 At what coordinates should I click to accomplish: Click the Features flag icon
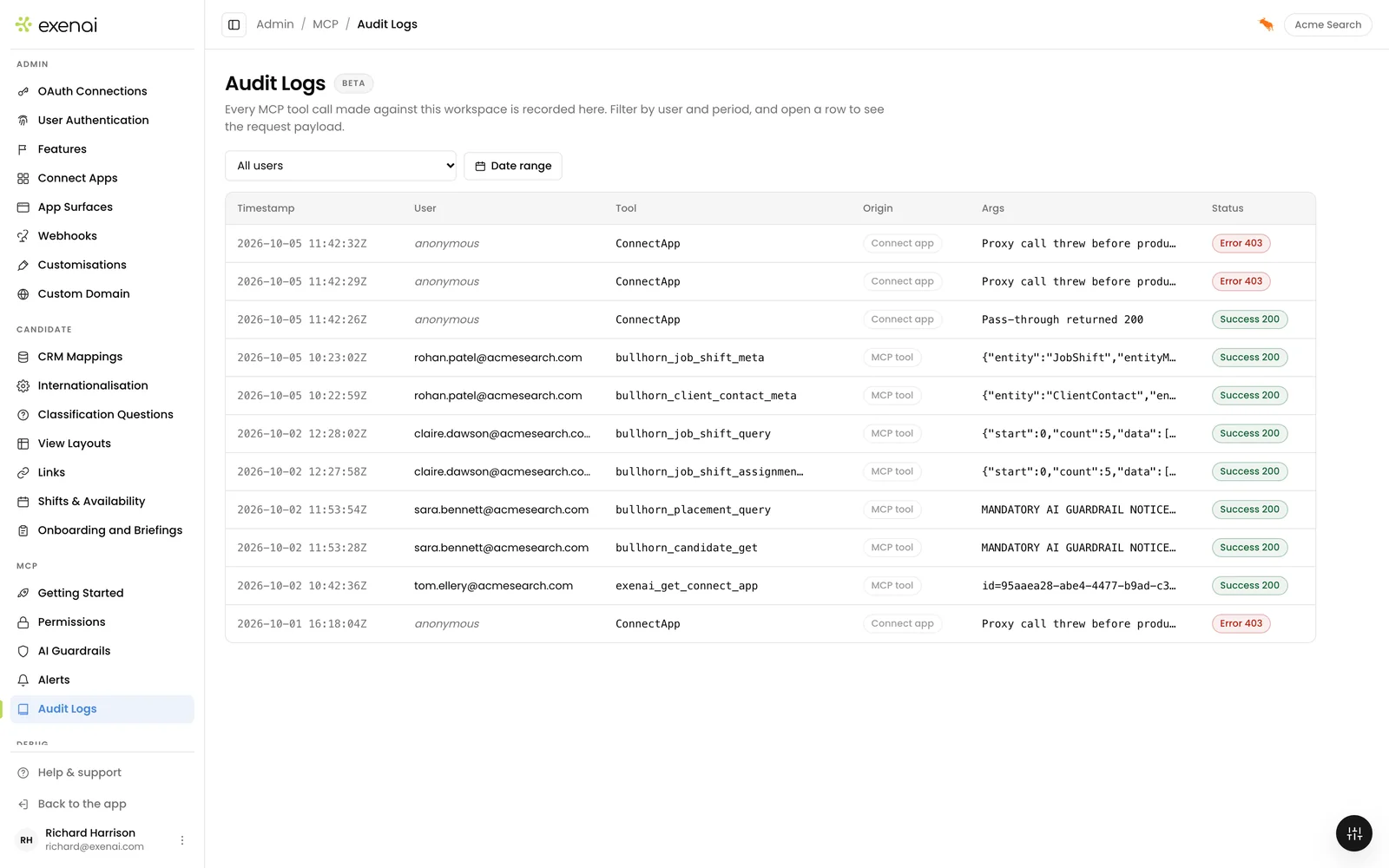[23, 149]
